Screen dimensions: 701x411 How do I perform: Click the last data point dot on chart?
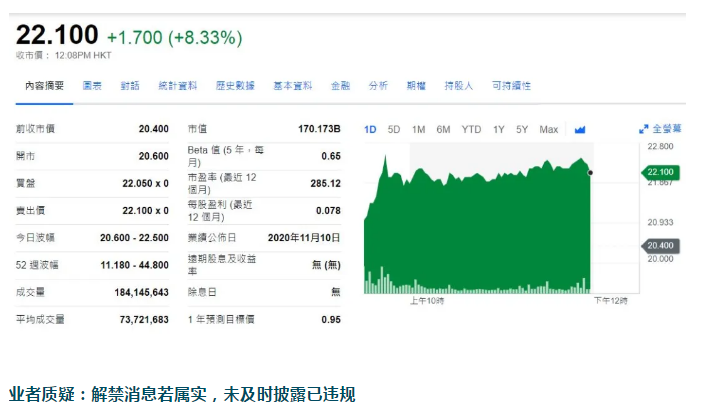click(x=590, y=173)
